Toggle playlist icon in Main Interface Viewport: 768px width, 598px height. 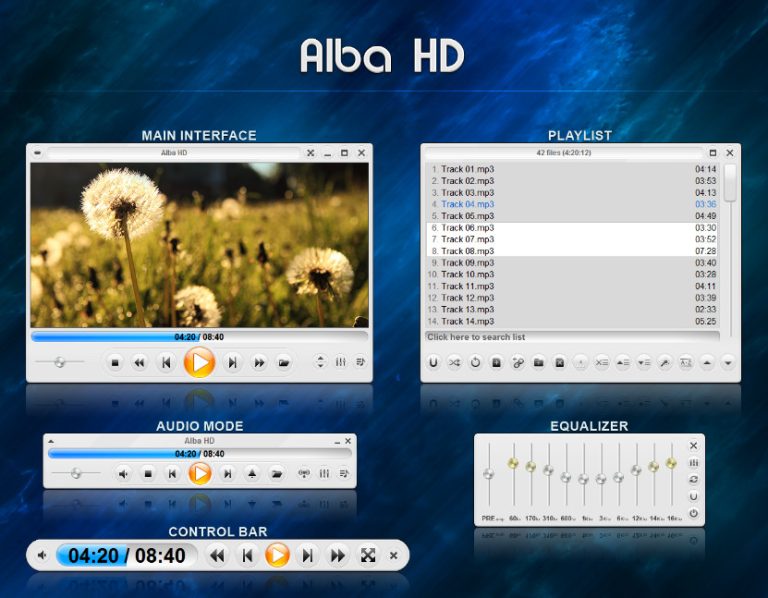(x=360, y=362)
